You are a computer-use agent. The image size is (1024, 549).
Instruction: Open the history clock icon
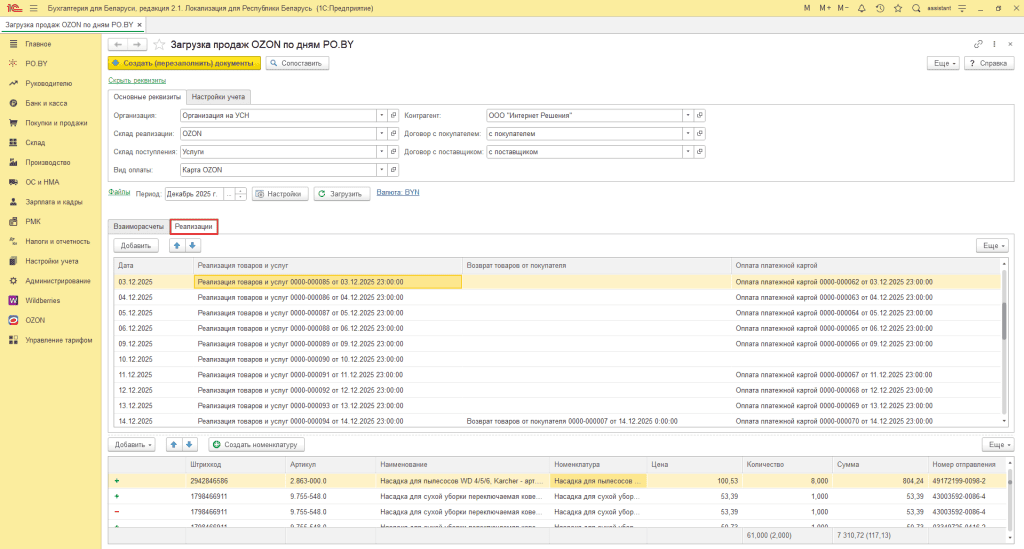[x=880, y=8]
